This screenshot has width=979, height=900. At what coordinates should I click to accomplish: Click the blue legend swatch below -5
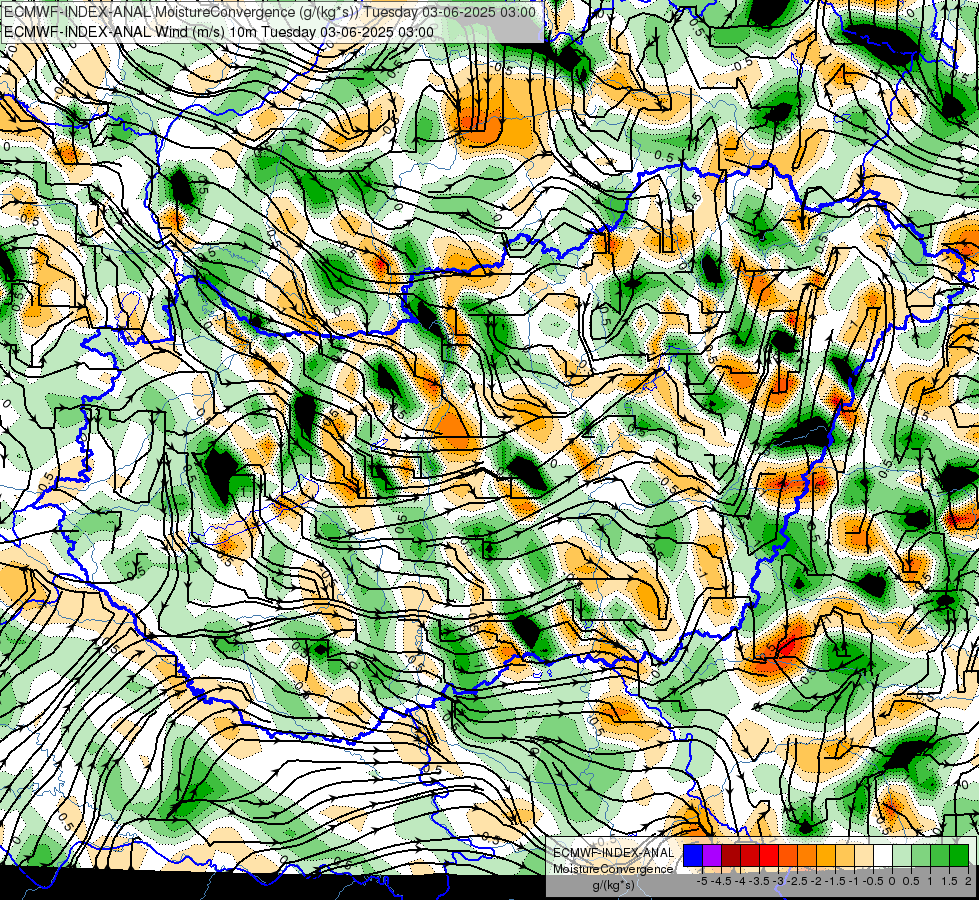[x=693, y=856]
